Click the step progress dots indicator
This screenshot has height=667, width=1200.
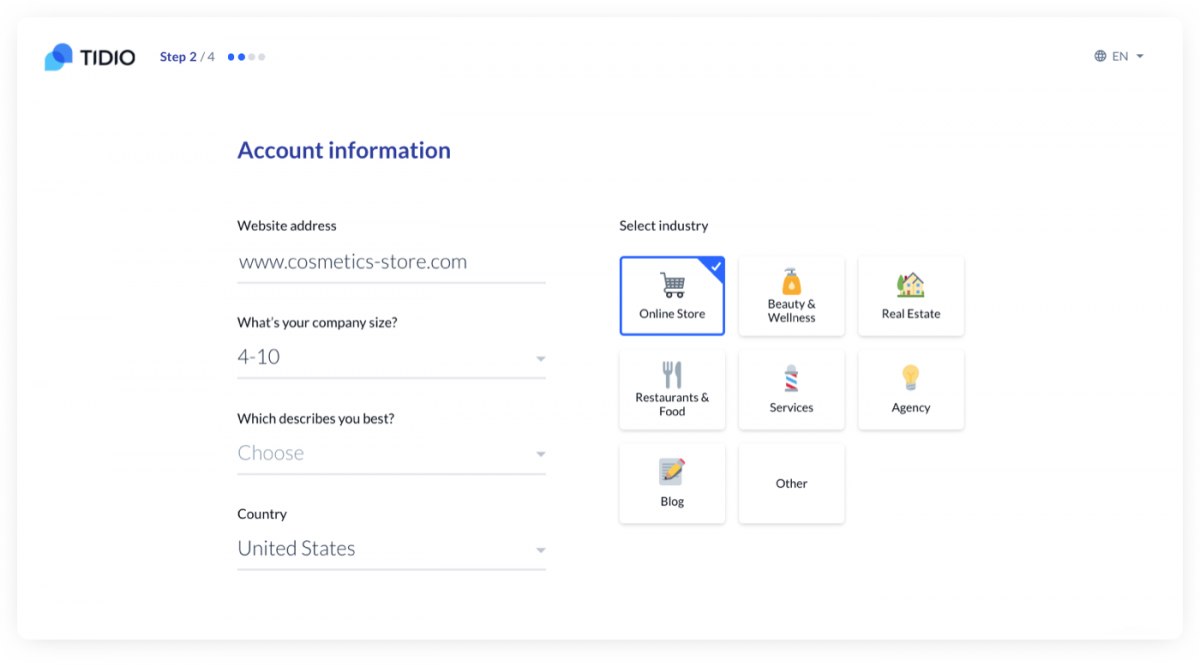point(246,57)
